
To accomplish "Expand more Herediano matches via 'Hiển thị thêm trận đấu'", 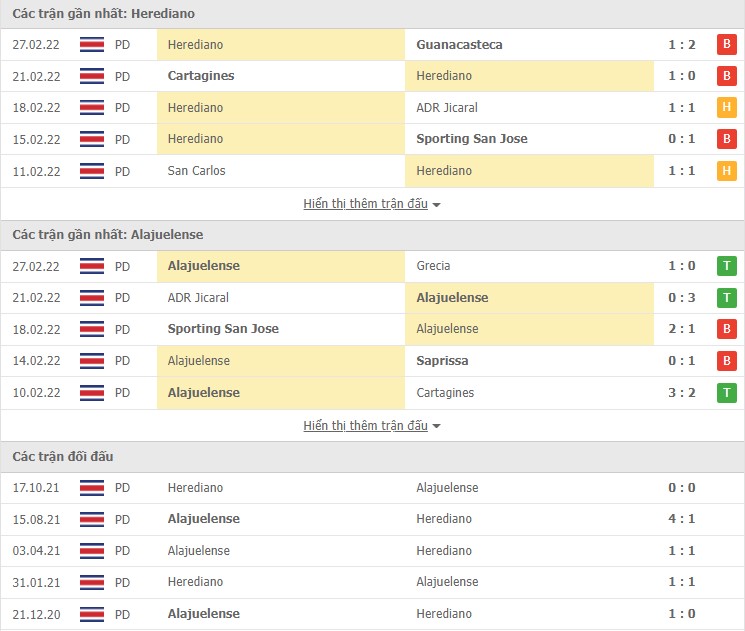I will [x=365, y=204].
